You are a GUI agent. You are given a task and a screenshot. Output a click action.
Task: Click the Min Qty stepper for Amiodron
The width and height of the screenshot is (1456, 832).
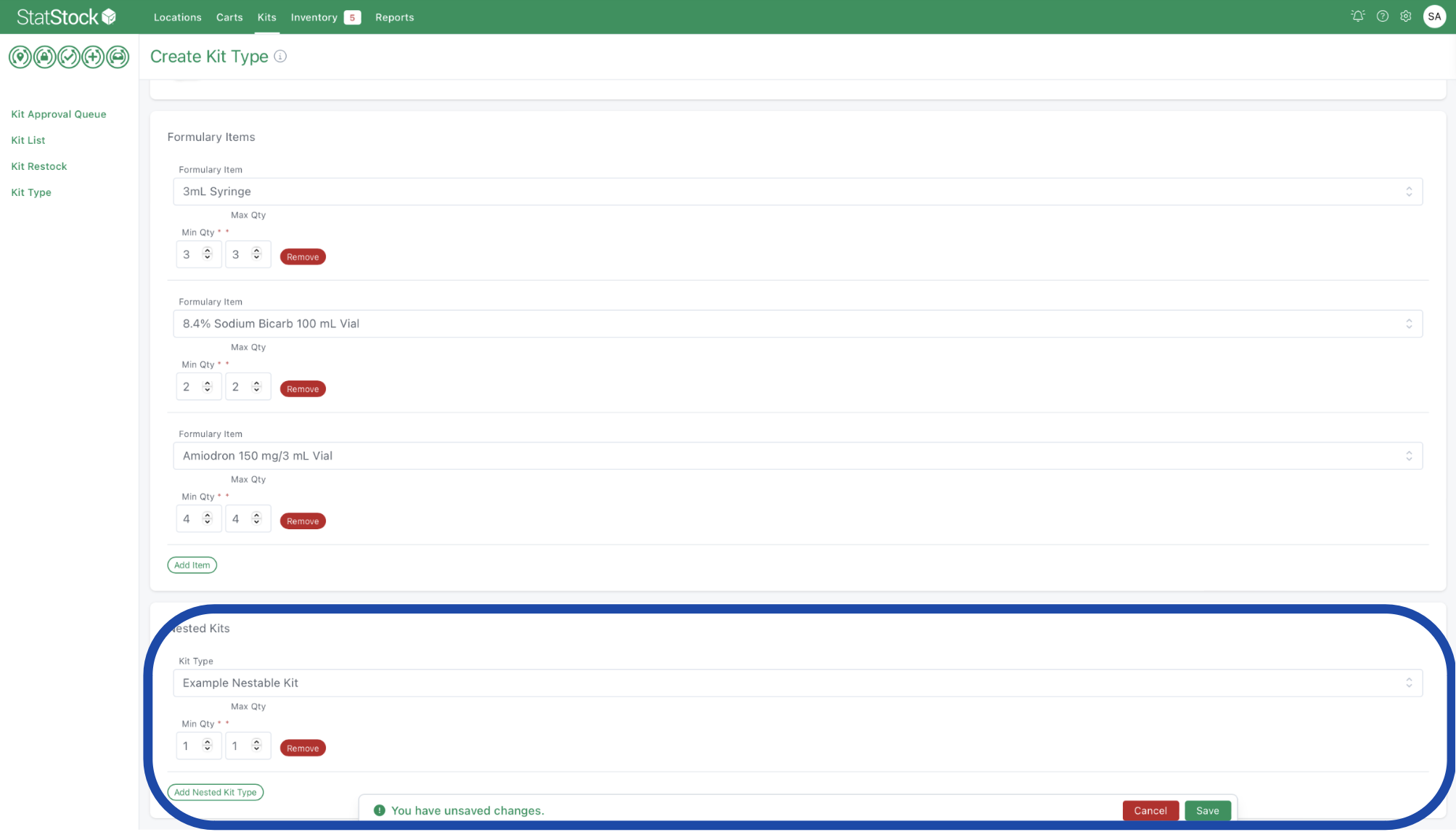pyautogui.click(x=207, y=518)
